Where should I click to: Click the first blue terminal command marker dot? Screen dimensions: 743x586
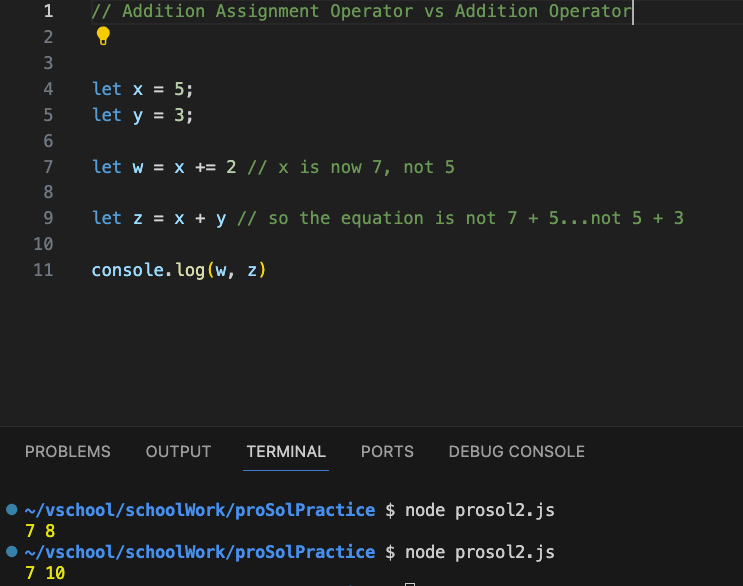(x=12, y=509)
